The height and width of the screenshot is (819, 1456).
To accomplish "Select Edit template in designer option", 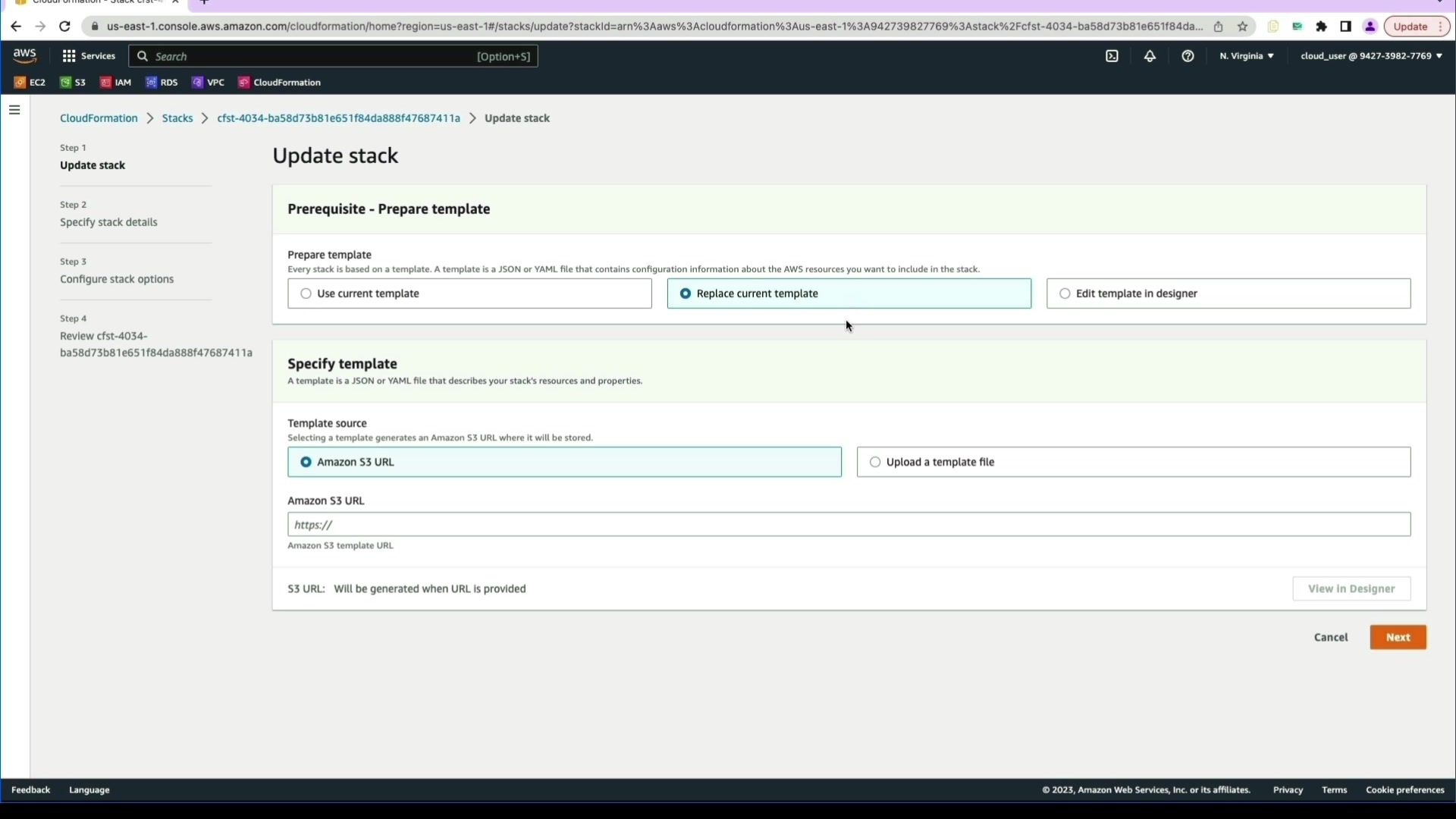I will point(1065,293).
